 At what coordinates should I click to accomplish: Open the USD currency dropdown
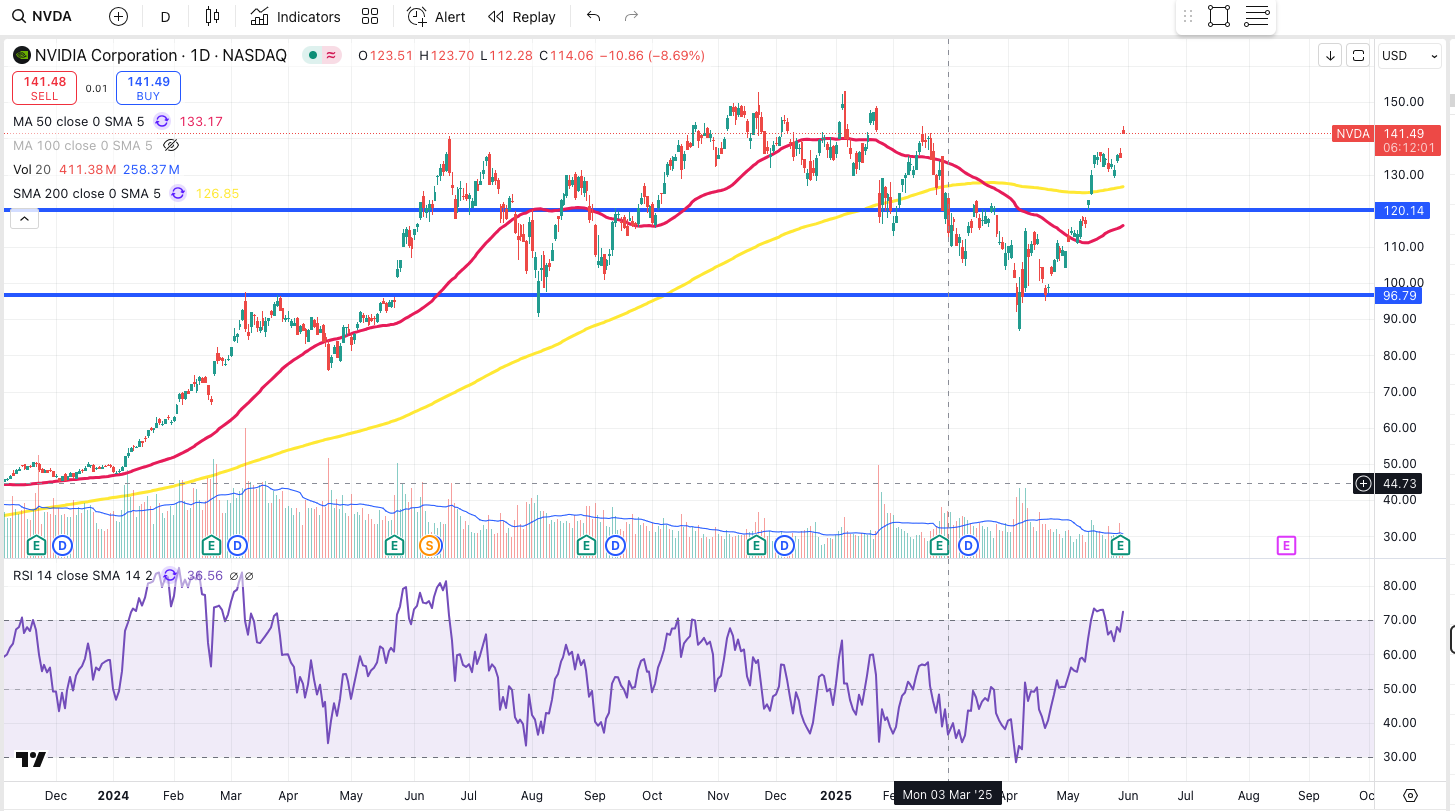click(1409, 55)
